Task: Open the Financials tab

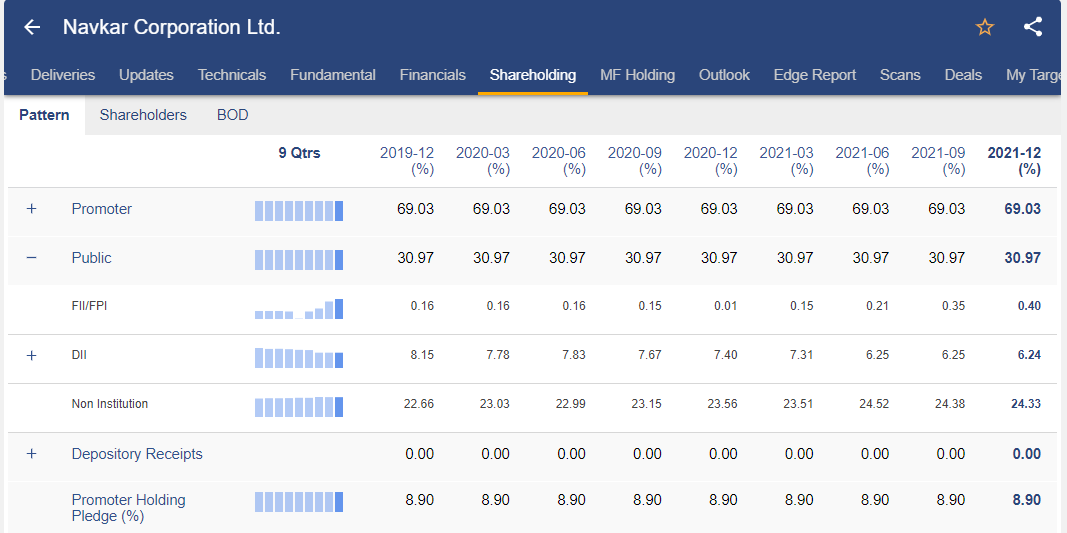Action: pyautogui.click(x=433, y=75)
